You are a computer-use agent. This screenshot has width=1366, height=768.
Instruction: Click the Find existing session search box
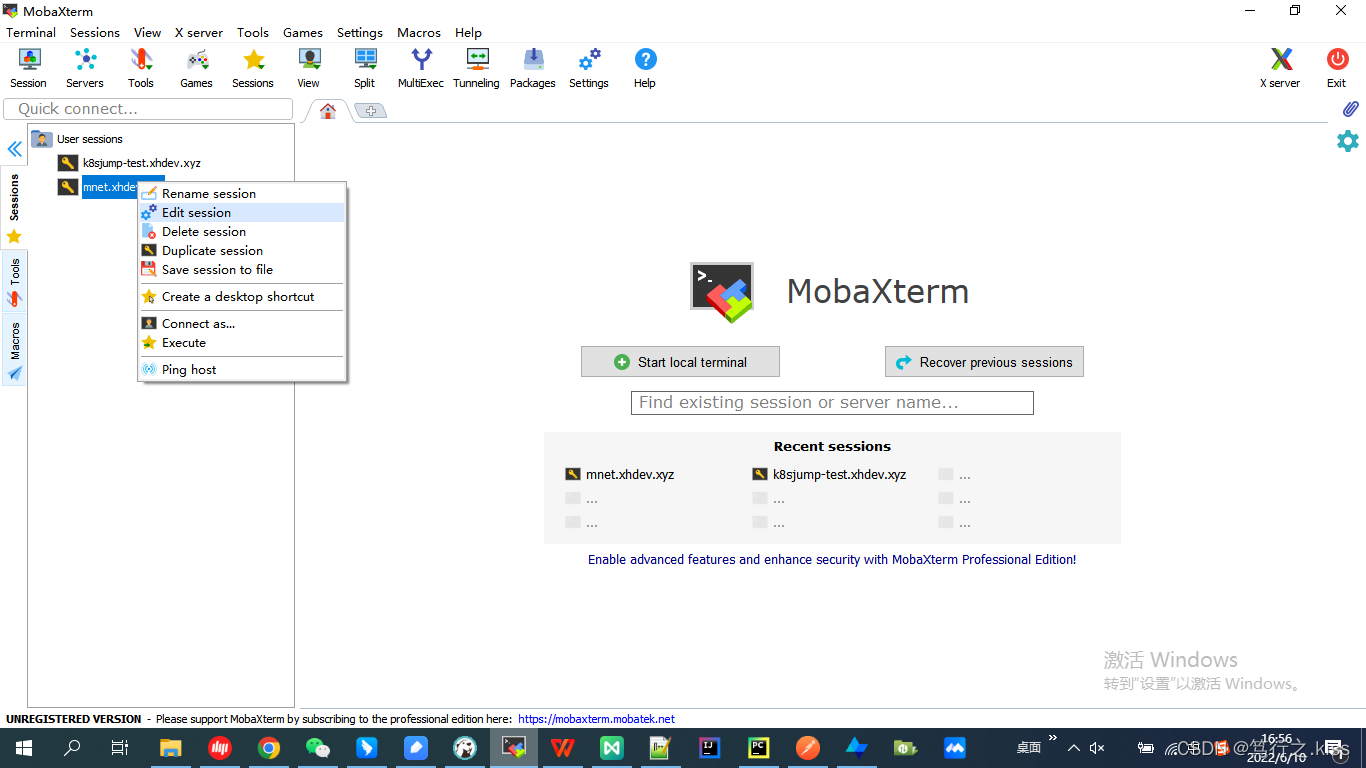pos(832,403)
